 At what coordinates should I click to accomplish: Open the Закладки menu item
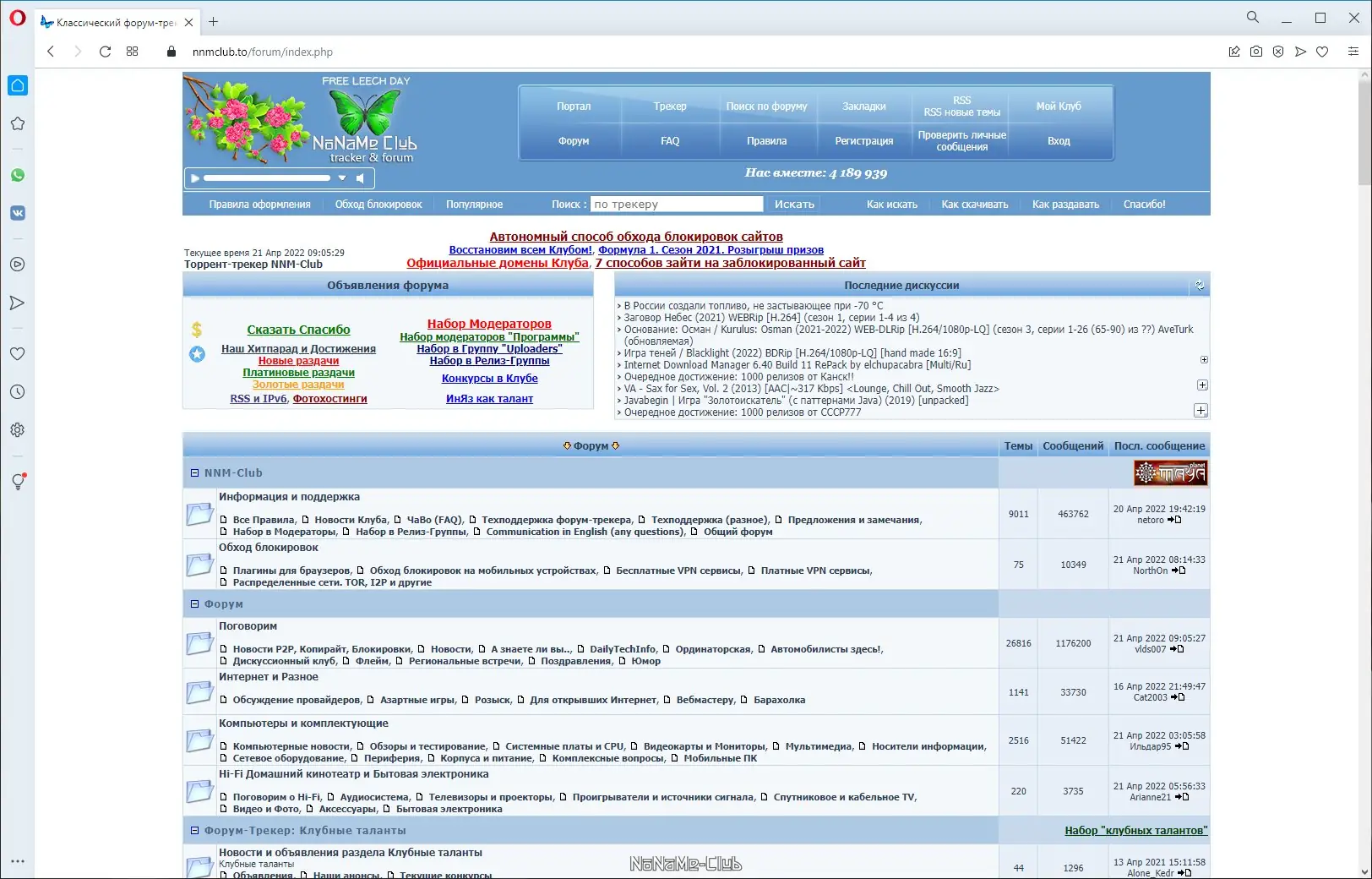click(864, 106)
